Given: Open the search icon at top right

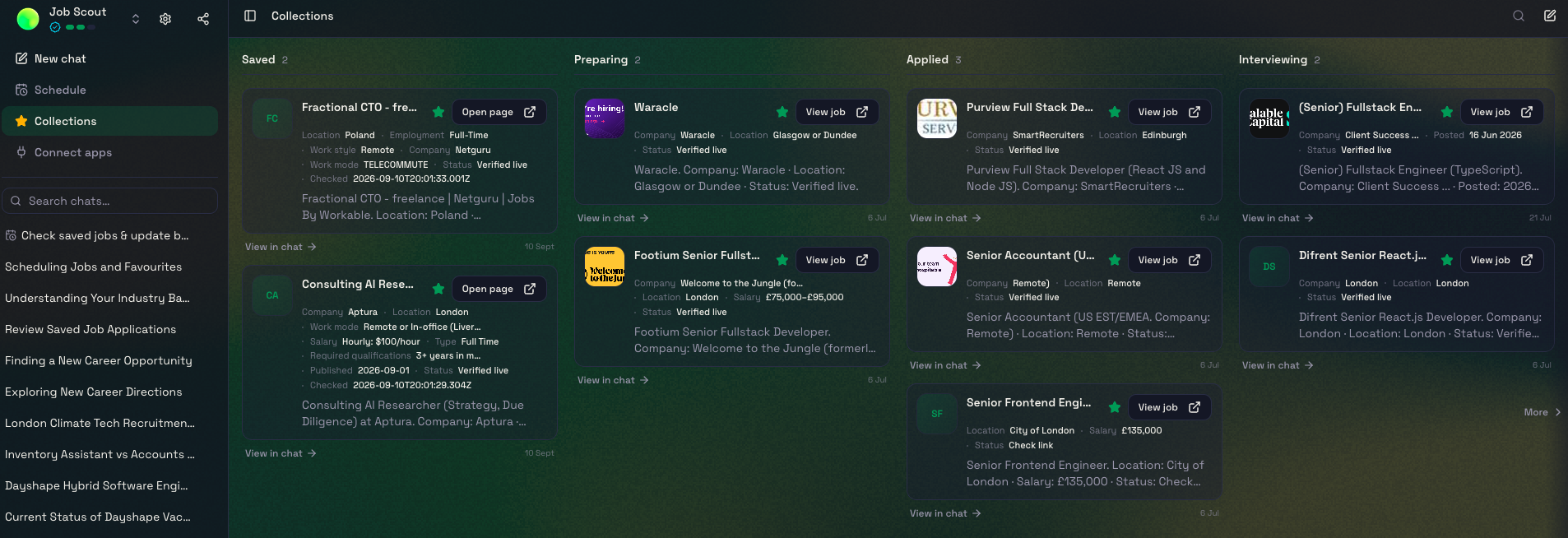Looking at the screenshot, I should (x=1519, y=16).
